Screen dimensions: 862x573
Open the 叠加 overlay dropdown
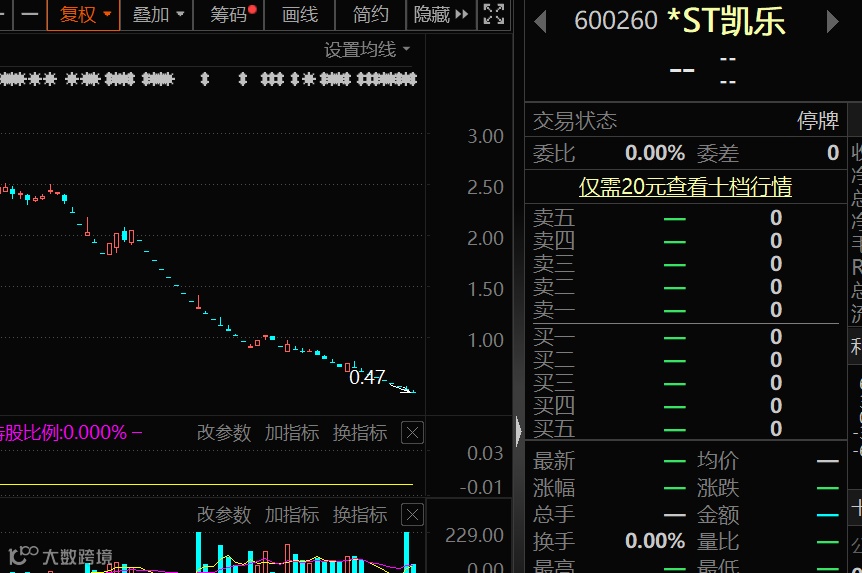click(158, 15)
